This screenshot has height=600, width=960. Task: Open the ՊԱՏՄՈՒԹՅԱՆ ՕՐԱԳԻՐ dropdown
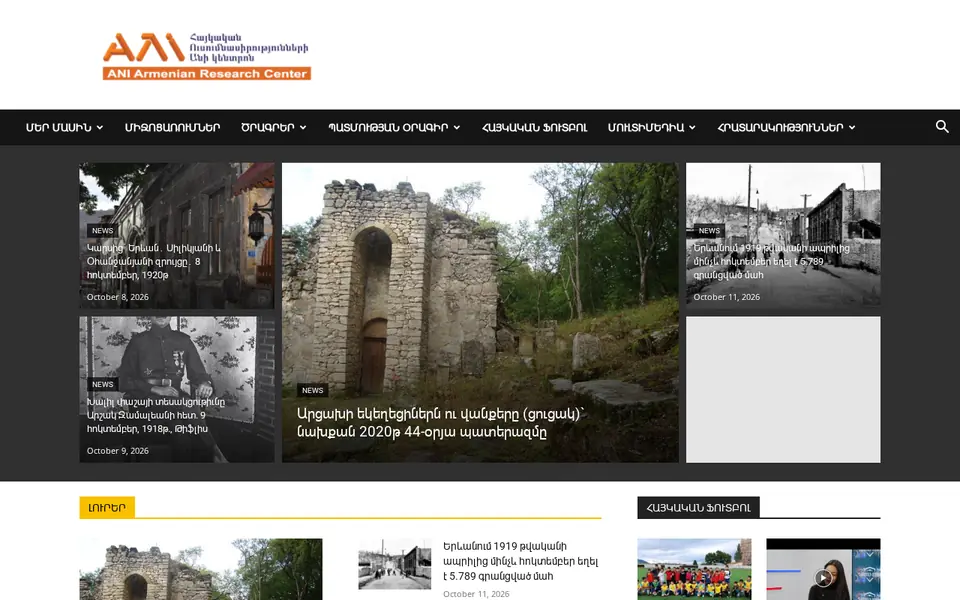click(x=394, y=127)
